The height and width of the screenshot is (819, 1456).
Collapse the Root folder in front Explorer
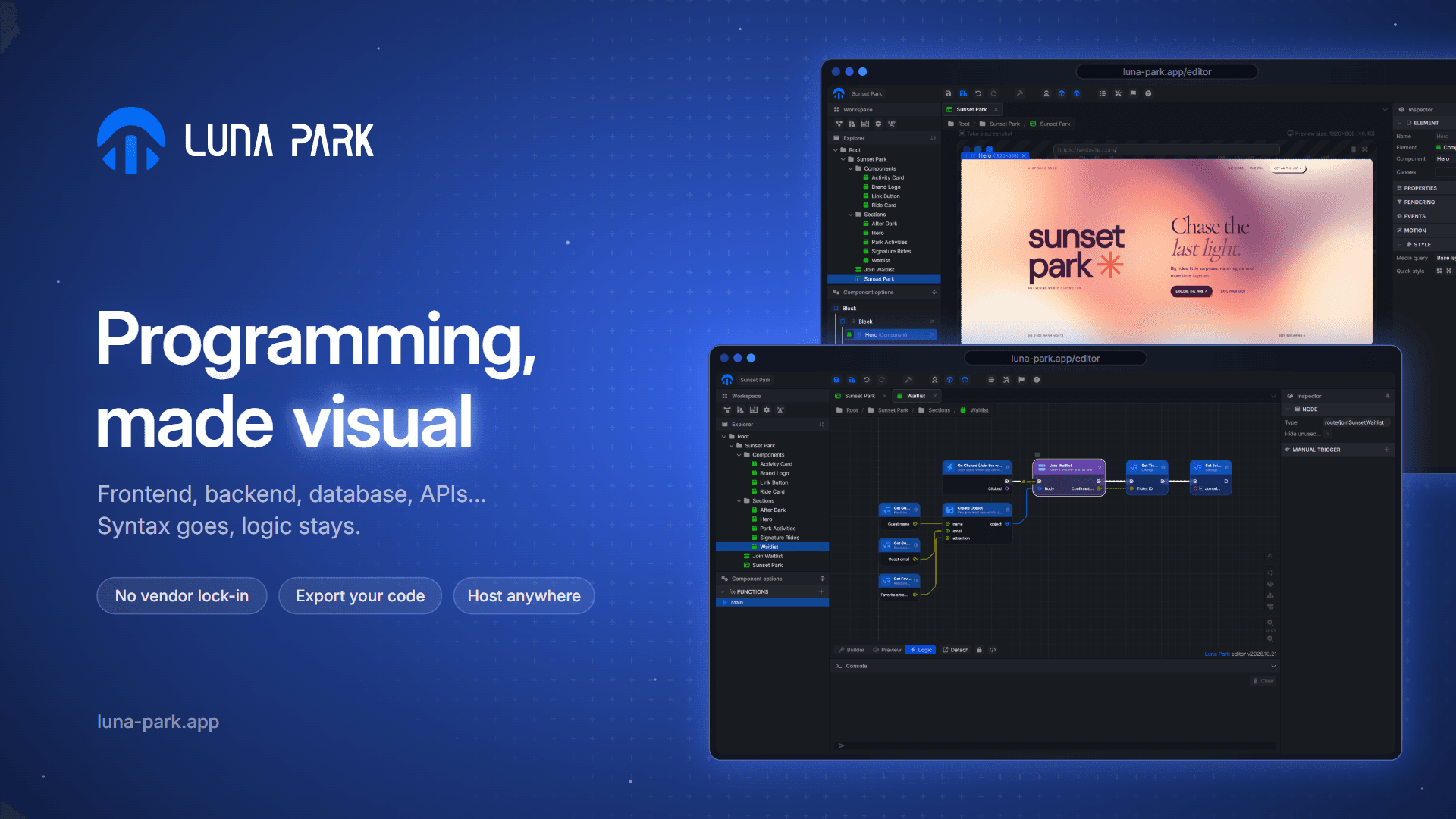(x=724, y=437)
